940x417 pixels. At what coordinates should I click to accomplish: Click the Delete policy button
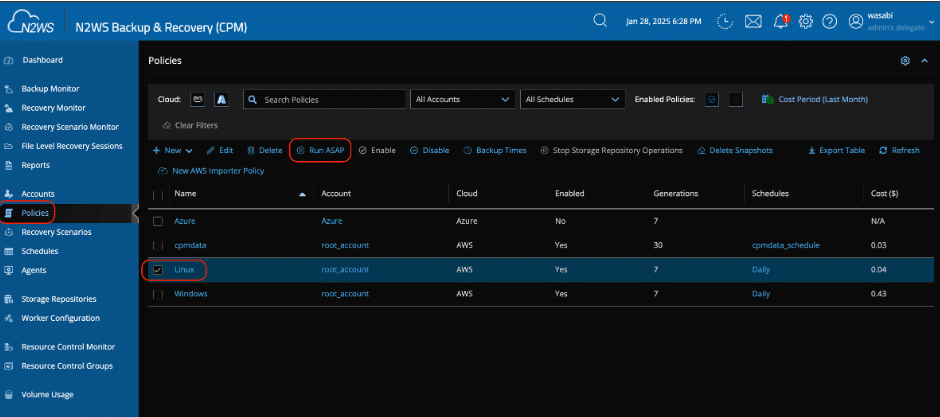[264, 150]
